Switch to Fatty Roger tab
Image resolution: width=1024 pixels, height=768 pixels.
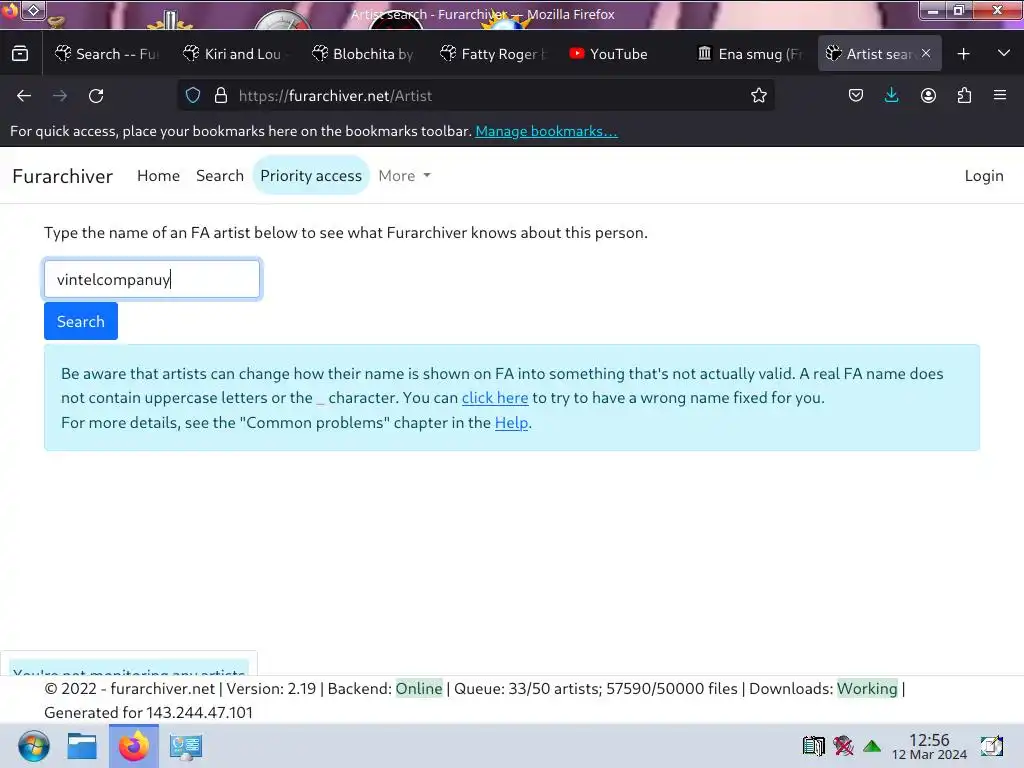click(x=493, y=54)
